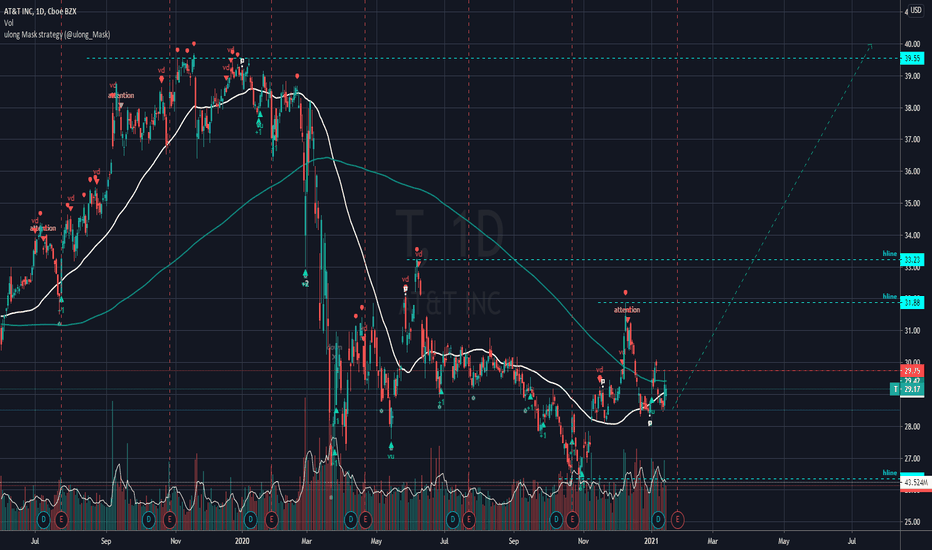Click the 33.23 hline price tag
The height and width of the screenshot is (550, 932).
click(x=912, y=260)
